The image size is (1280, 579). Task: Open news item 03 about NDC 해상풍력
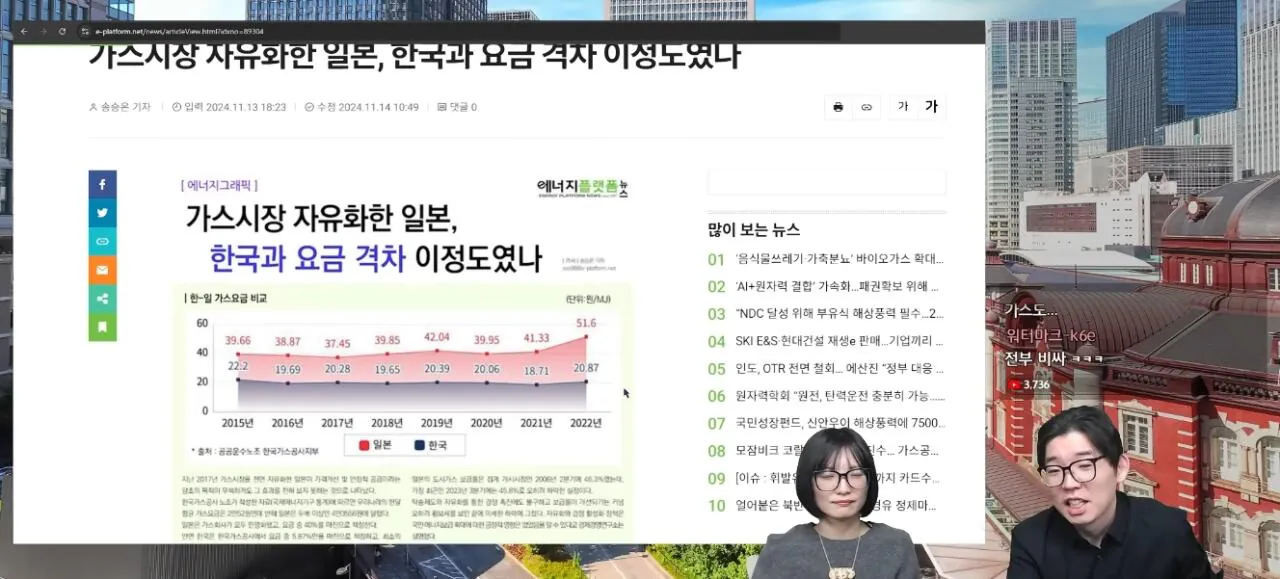coord(838,314)
